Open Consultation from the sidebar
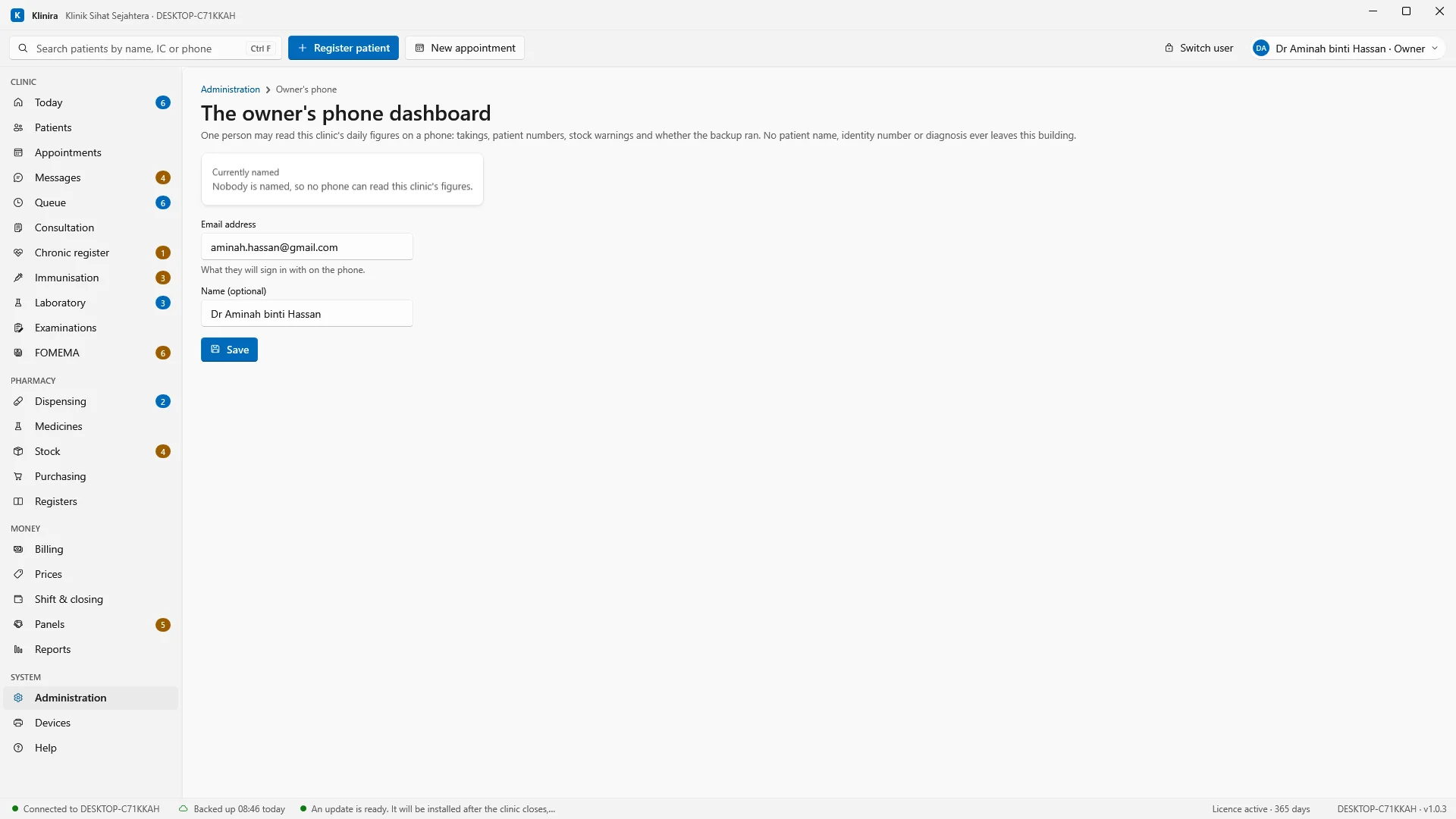This screenshot has height=819, width=1456. [x=90, y=227]
